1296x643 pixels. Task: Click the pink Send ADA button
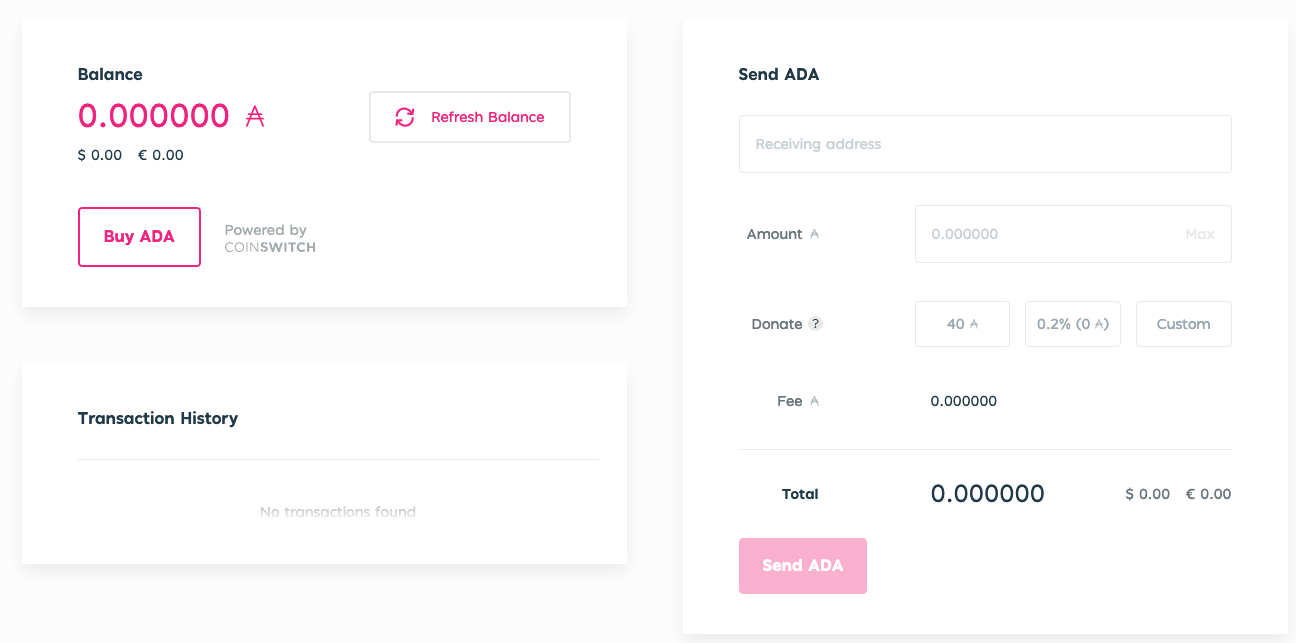(x=803, y=566)
